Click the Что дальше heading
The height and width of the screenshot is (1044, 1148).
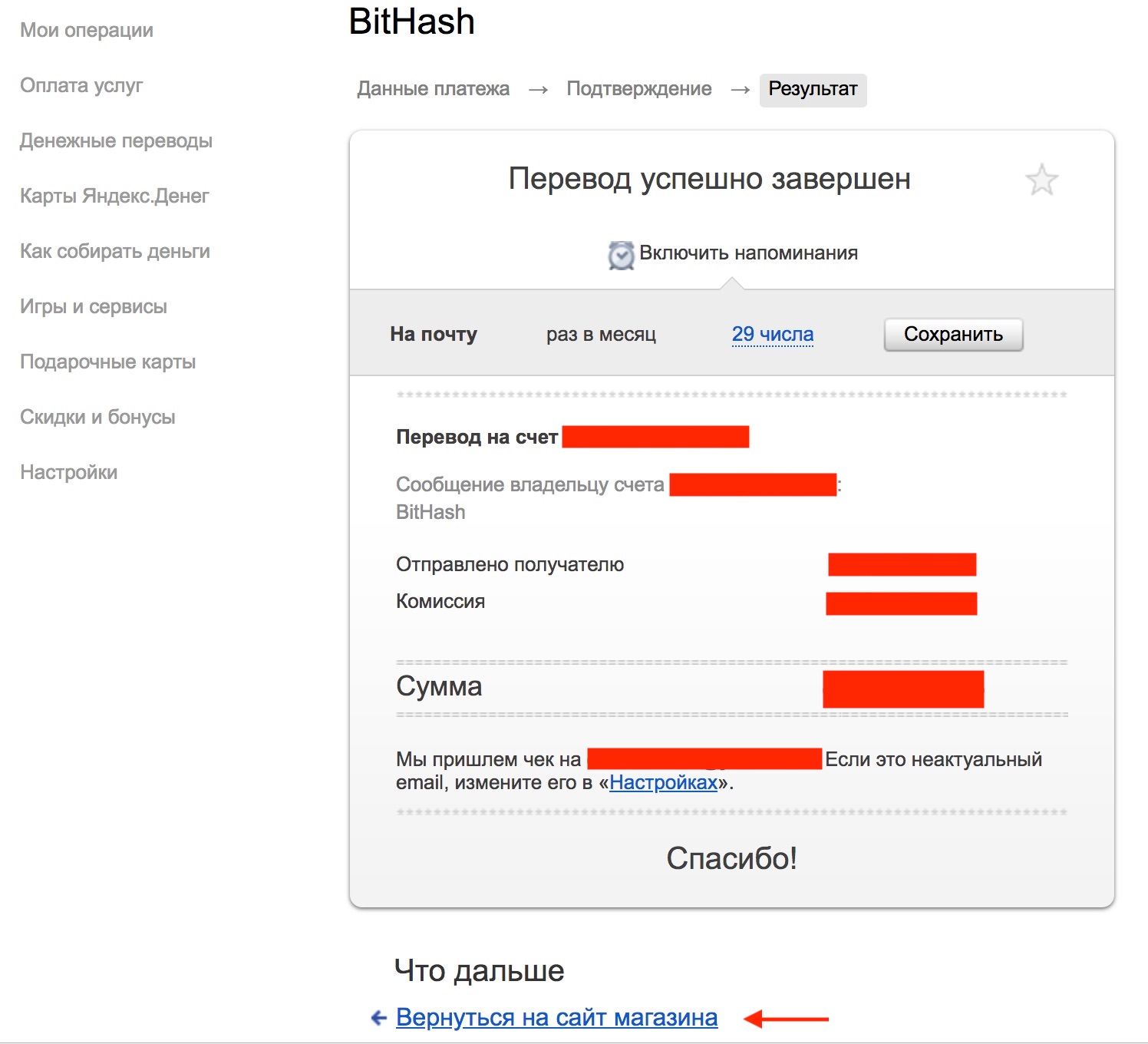point(480,970)
